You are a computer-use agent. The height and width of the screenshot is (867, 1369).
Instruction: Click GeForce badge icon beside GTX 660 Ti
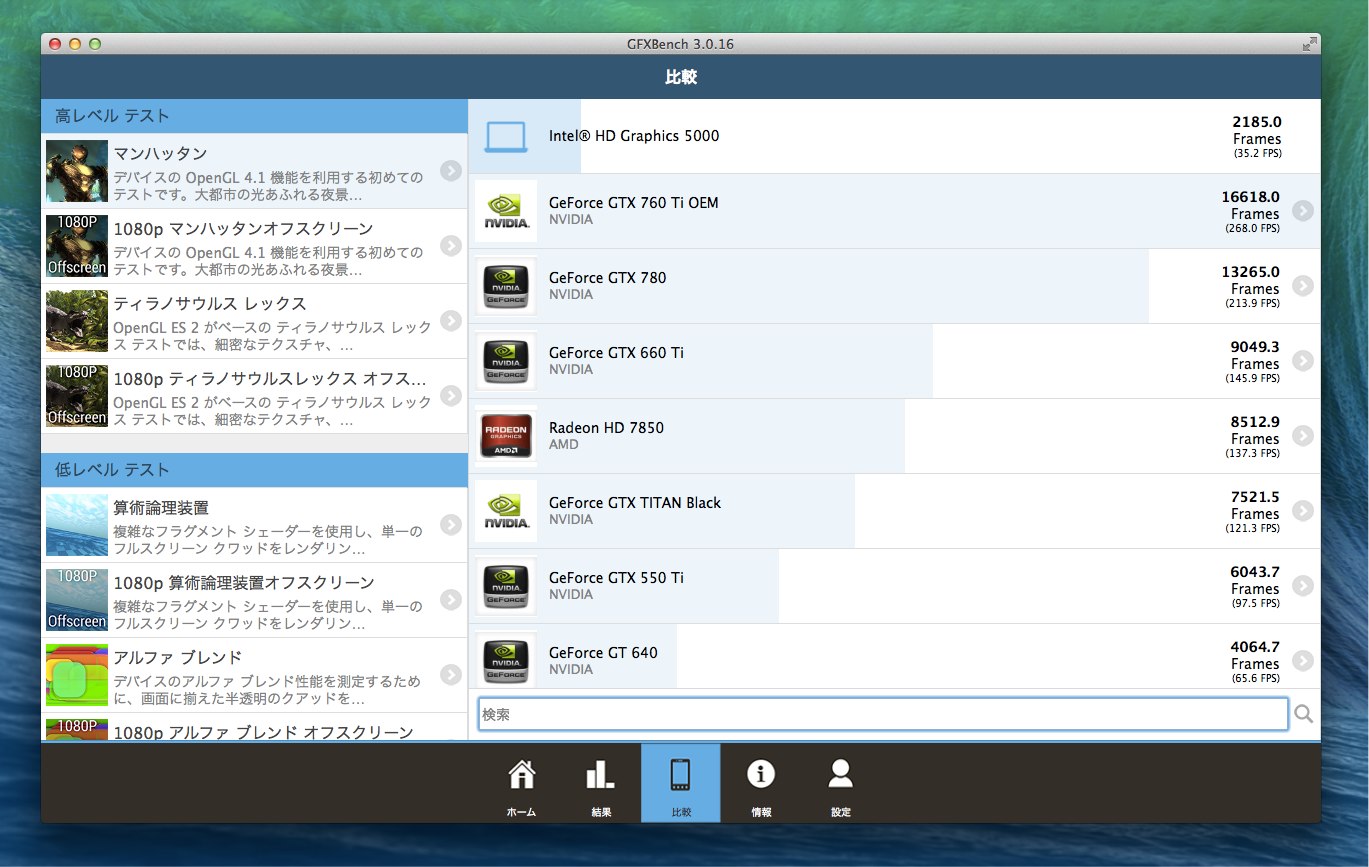pyautogui.click(x=506, y=361)
